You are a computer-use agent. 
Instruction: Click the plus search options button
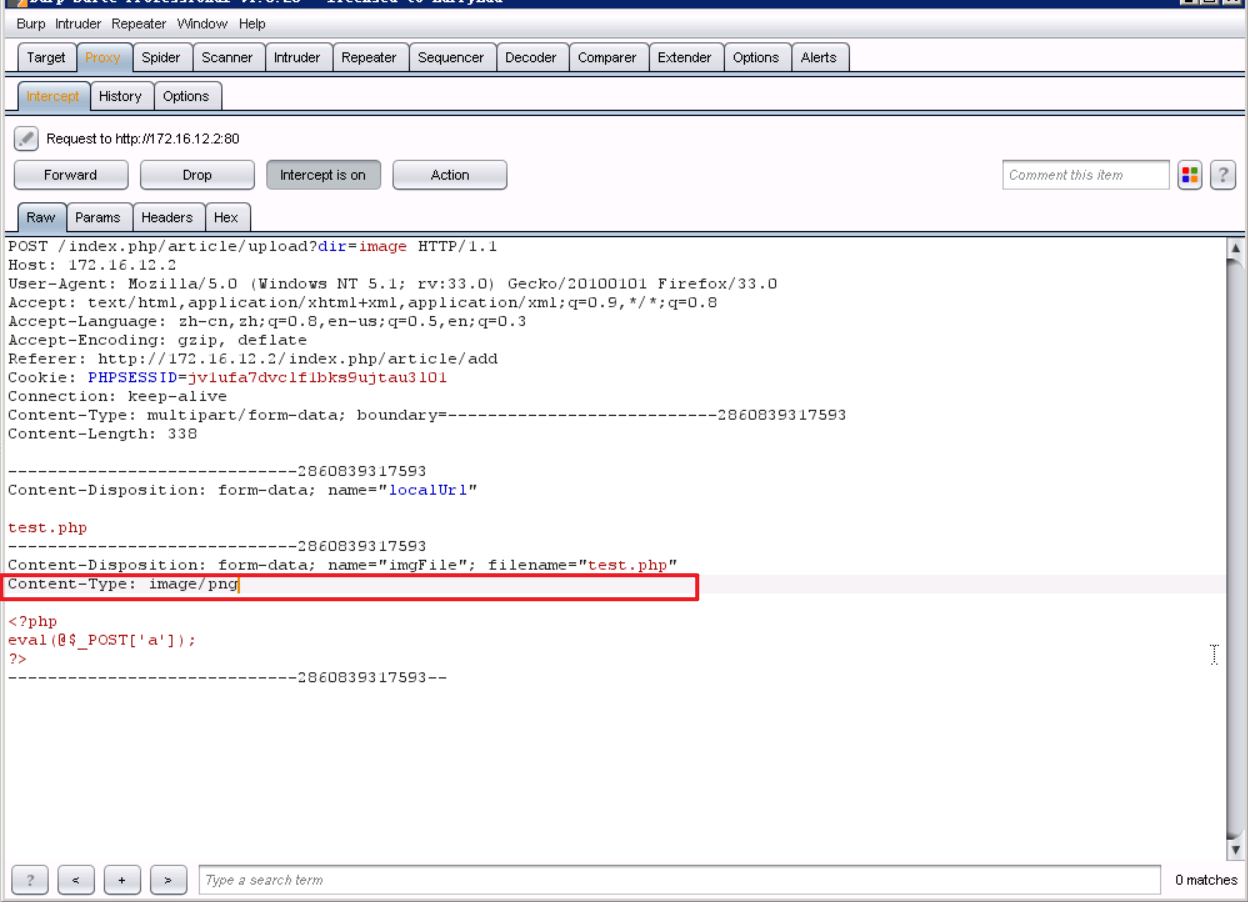(122, 880)
